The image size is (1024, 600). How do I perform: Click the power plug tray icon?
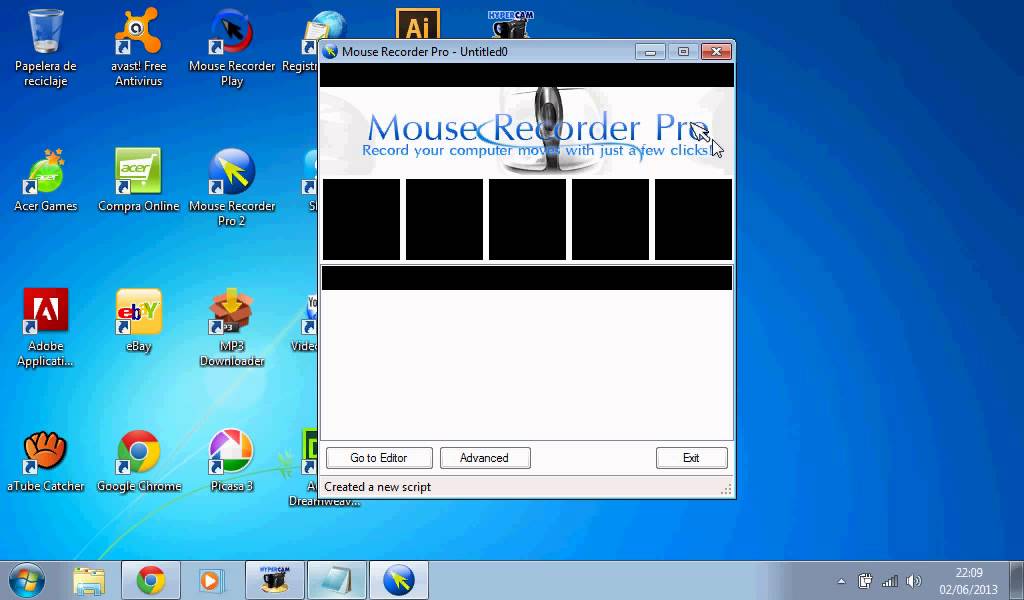(865, 580)
